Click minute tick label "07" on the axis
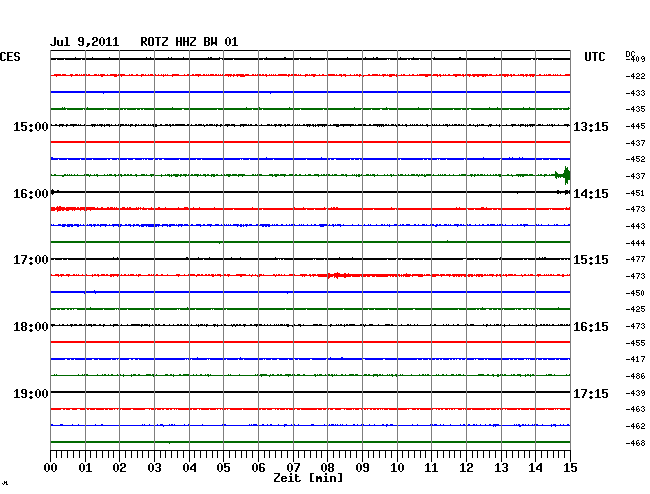Viewport: 650px width, 494px height. coord(293,467)
